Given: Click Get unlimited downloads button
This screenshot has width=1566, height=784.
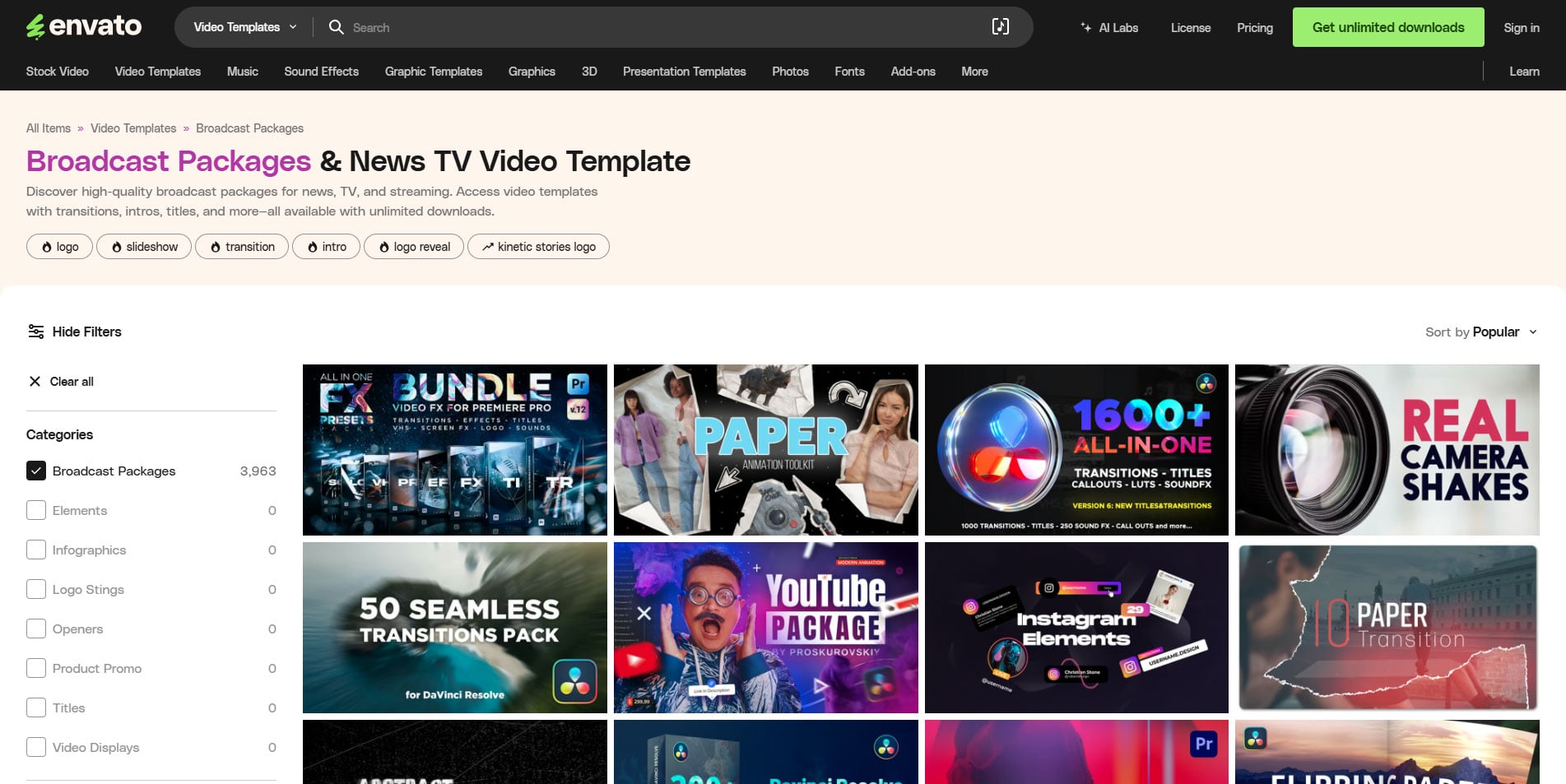Looking at the screenshot, I should pos(1388,27).
